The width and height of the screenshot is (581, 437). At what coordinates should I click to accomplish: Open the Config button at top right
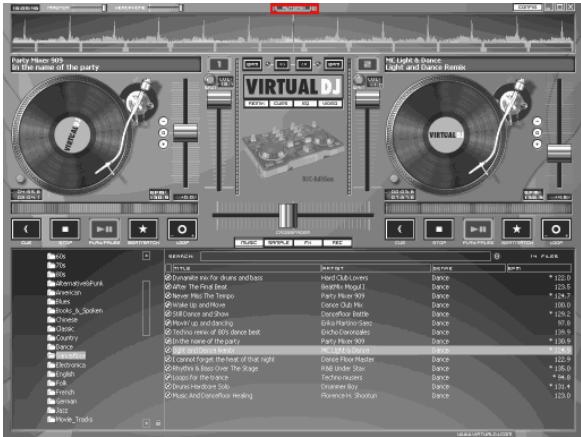click(527, 7)
